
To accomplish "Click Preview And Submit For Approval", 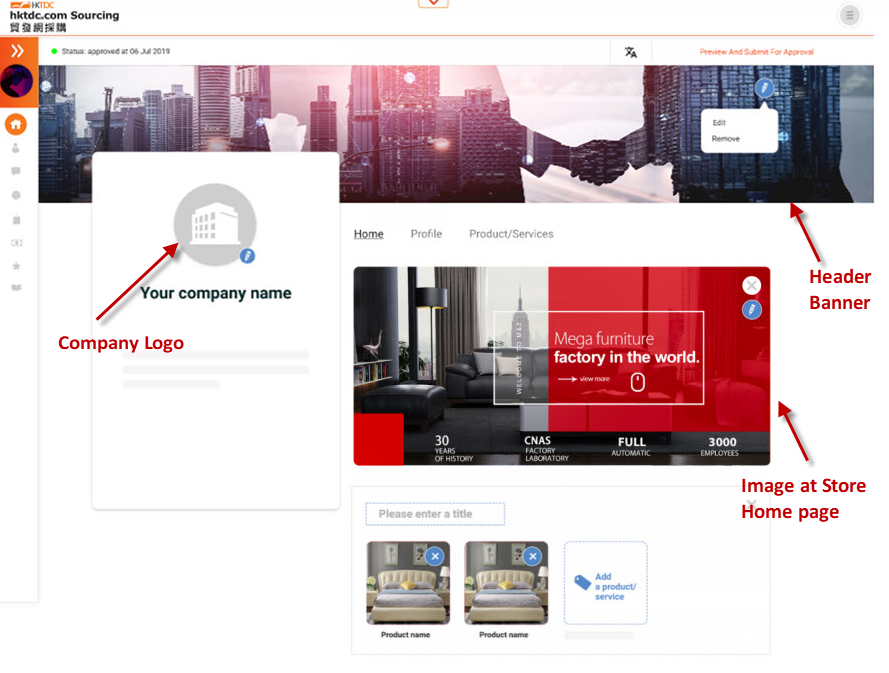I will point(756,52).
